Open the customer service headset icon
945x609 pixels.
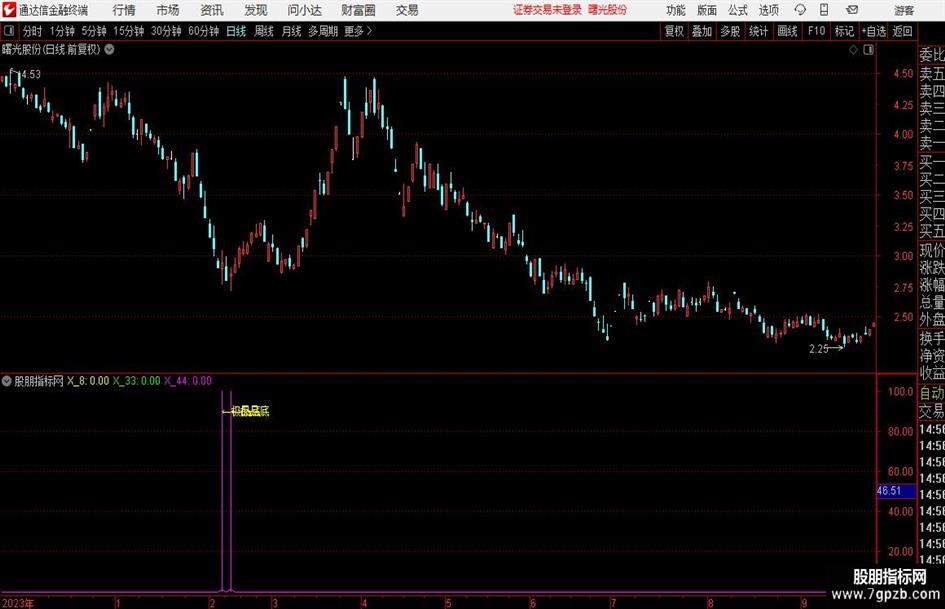[800, 10]
